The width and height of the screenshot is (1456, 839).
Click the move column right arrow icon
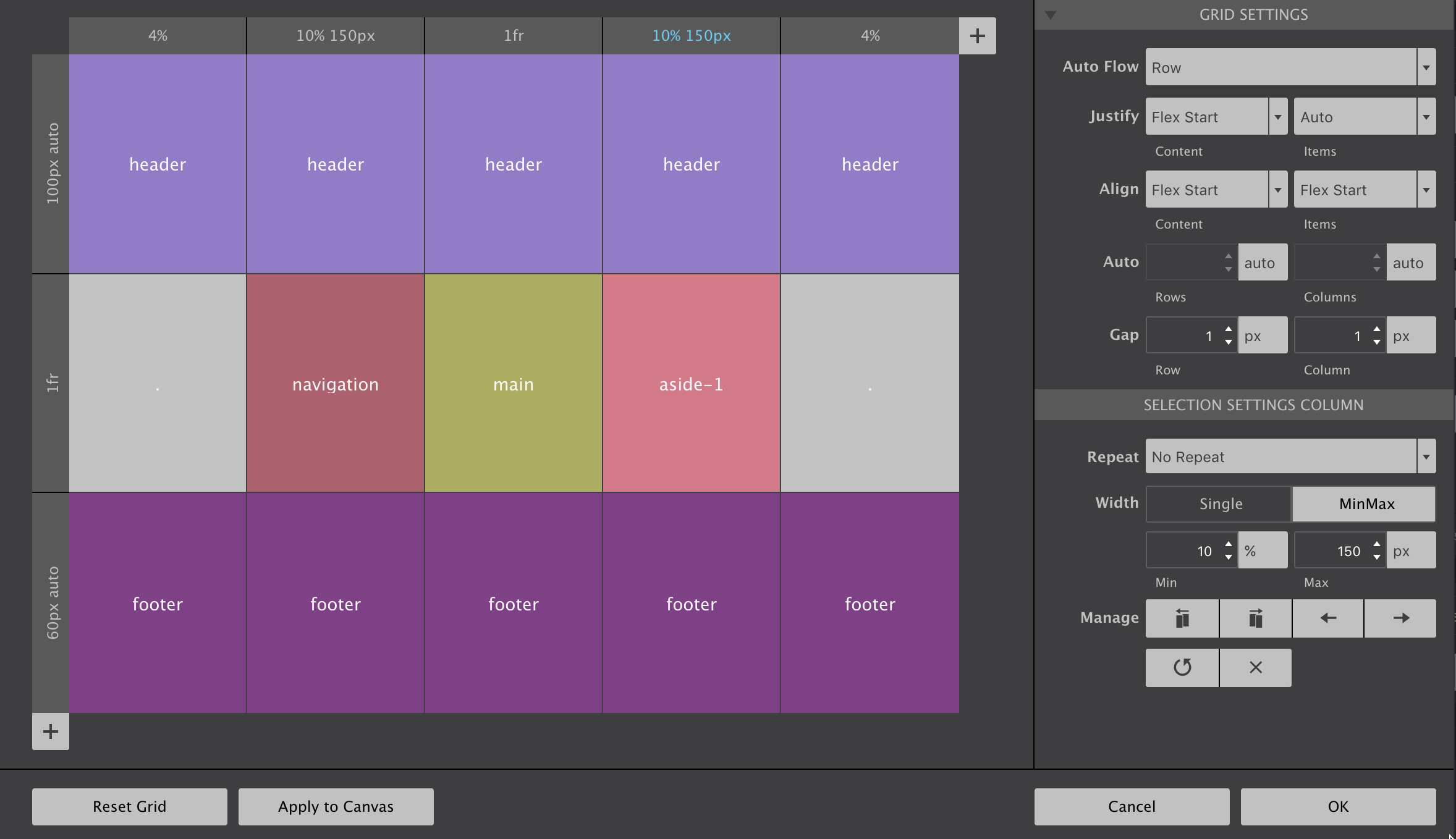(x=1400, y=617)
